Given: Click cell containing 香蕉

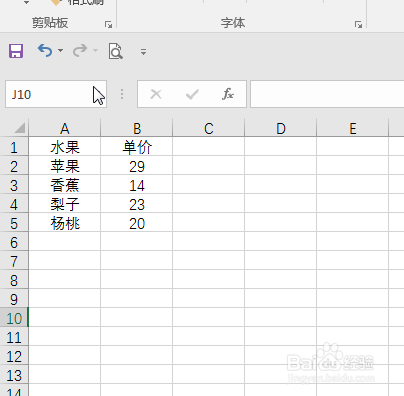Looking at the screenshot, I should point(65,185).
